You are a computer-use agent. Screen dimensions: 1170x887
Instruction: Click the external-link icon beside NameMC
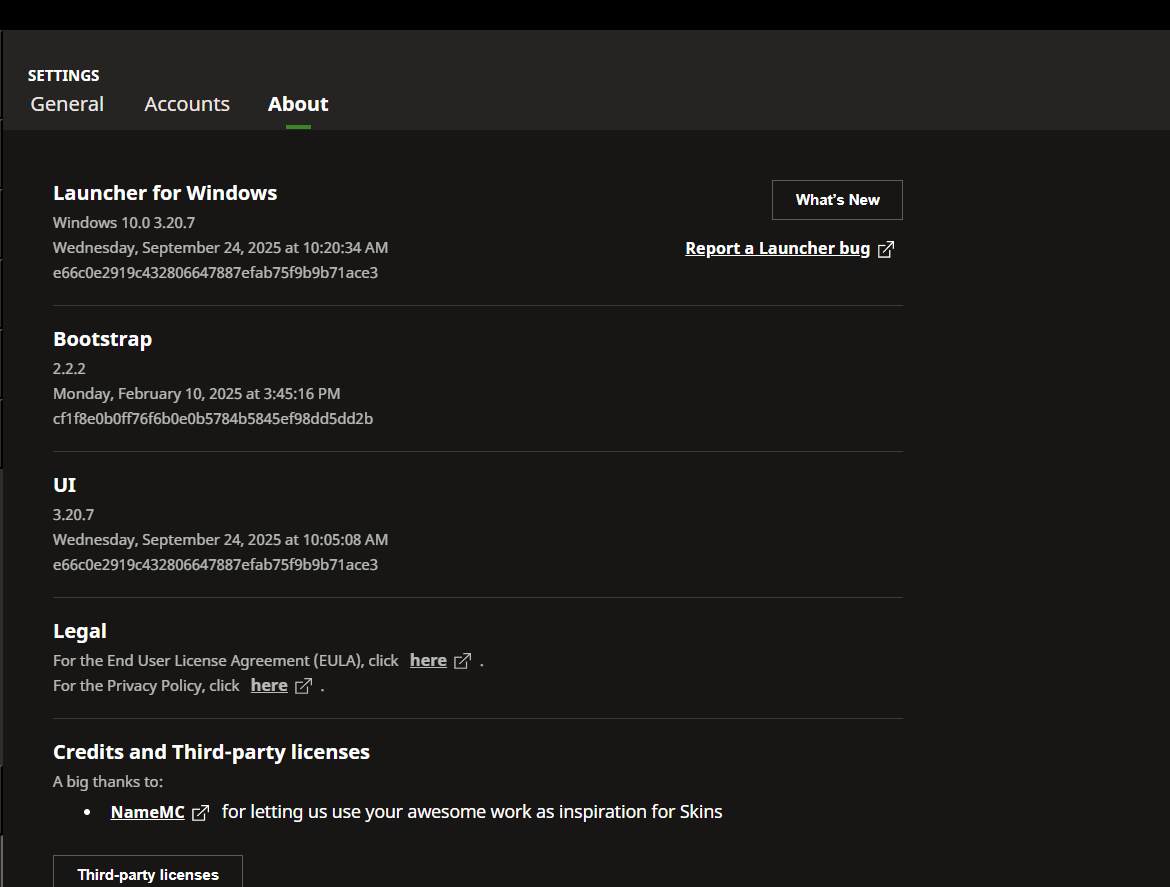click(x=200, y=813)
